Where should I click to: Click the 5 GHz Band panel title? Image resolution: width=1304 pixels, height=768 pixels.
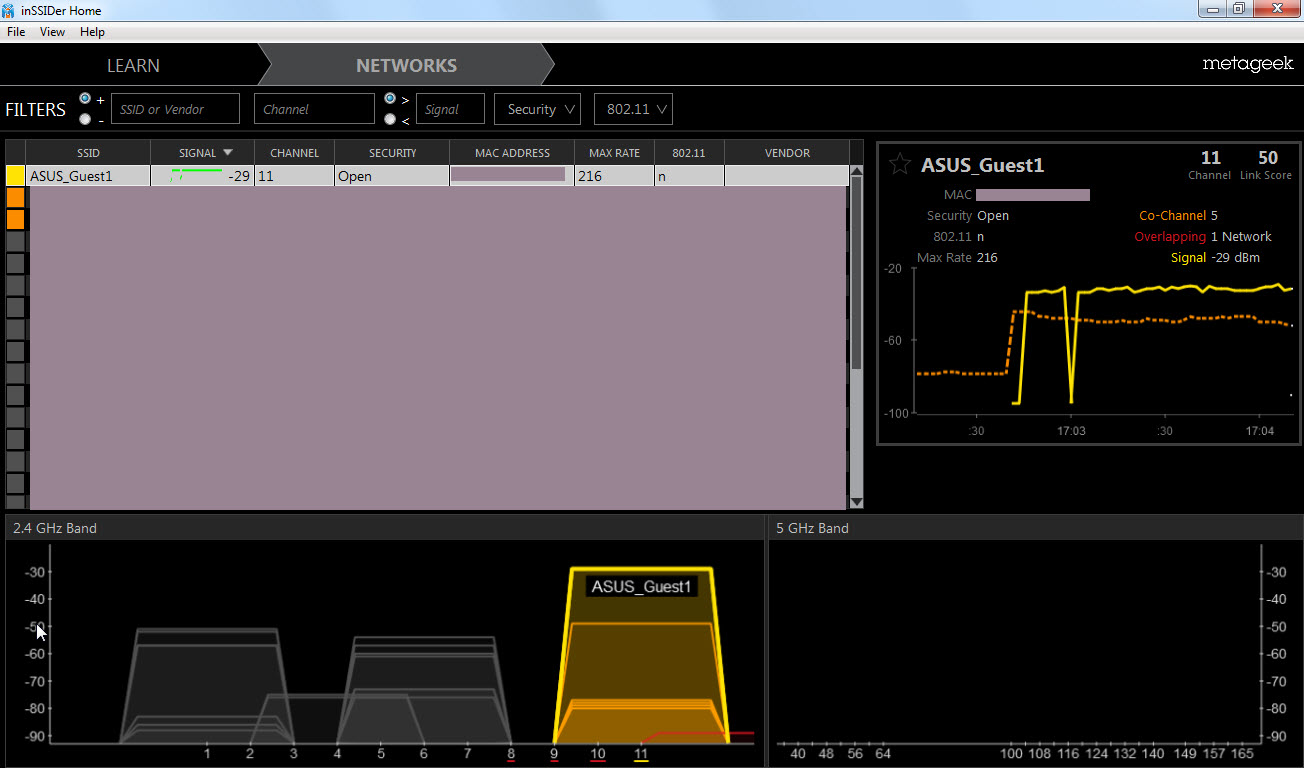(812, 528)
